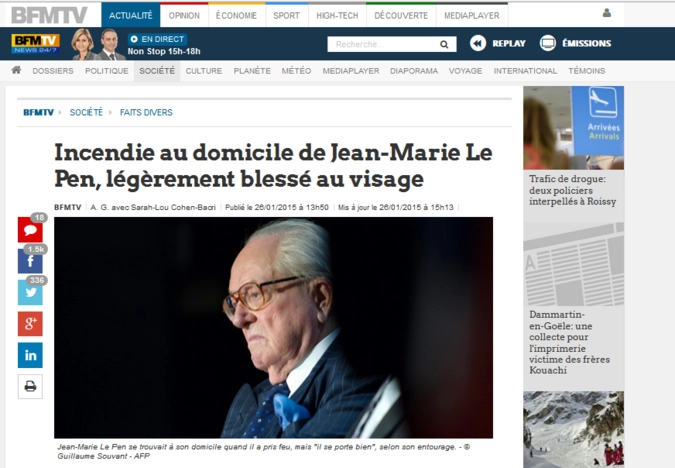Screen dimensions: 675x468
Task: Click the home icon in navigation bar
Action: coord(16,70)
